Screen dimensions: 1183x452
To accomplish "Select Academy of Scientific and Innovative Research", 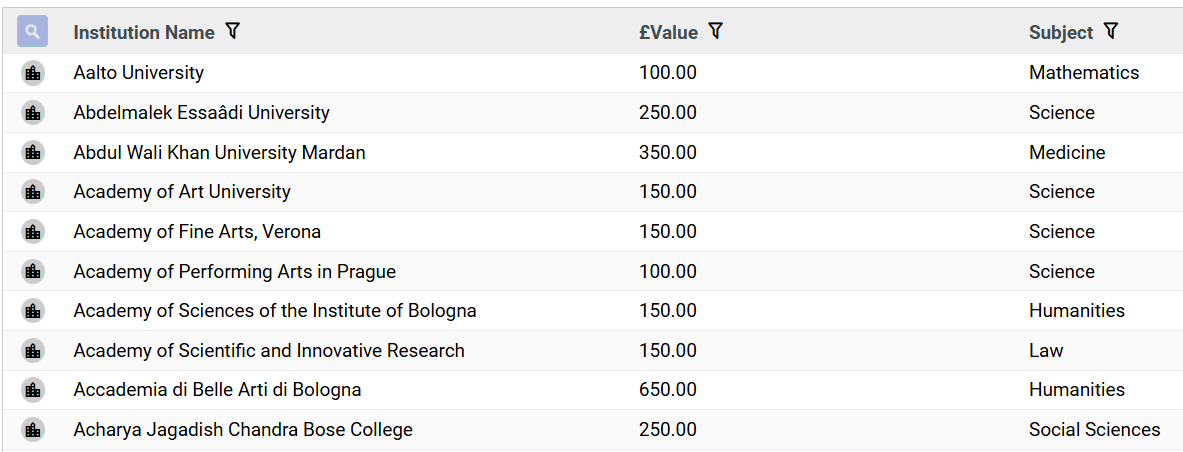I will click(269, 351).
